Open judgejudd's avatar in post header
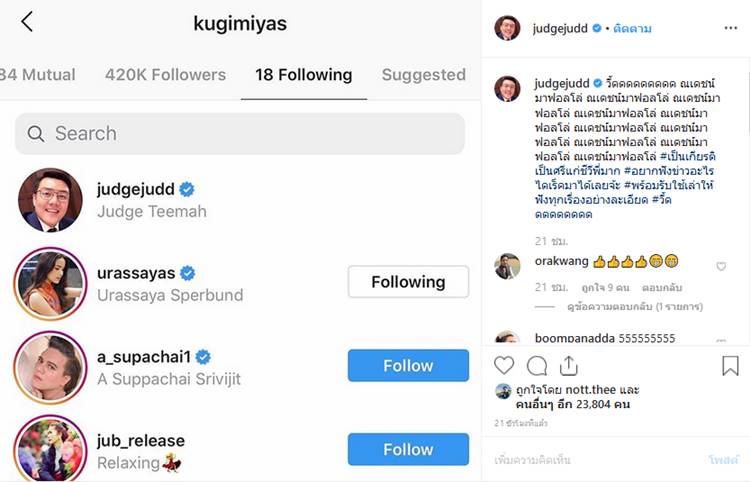The height and width of the screenshot is (482, 750). [507, 28]
